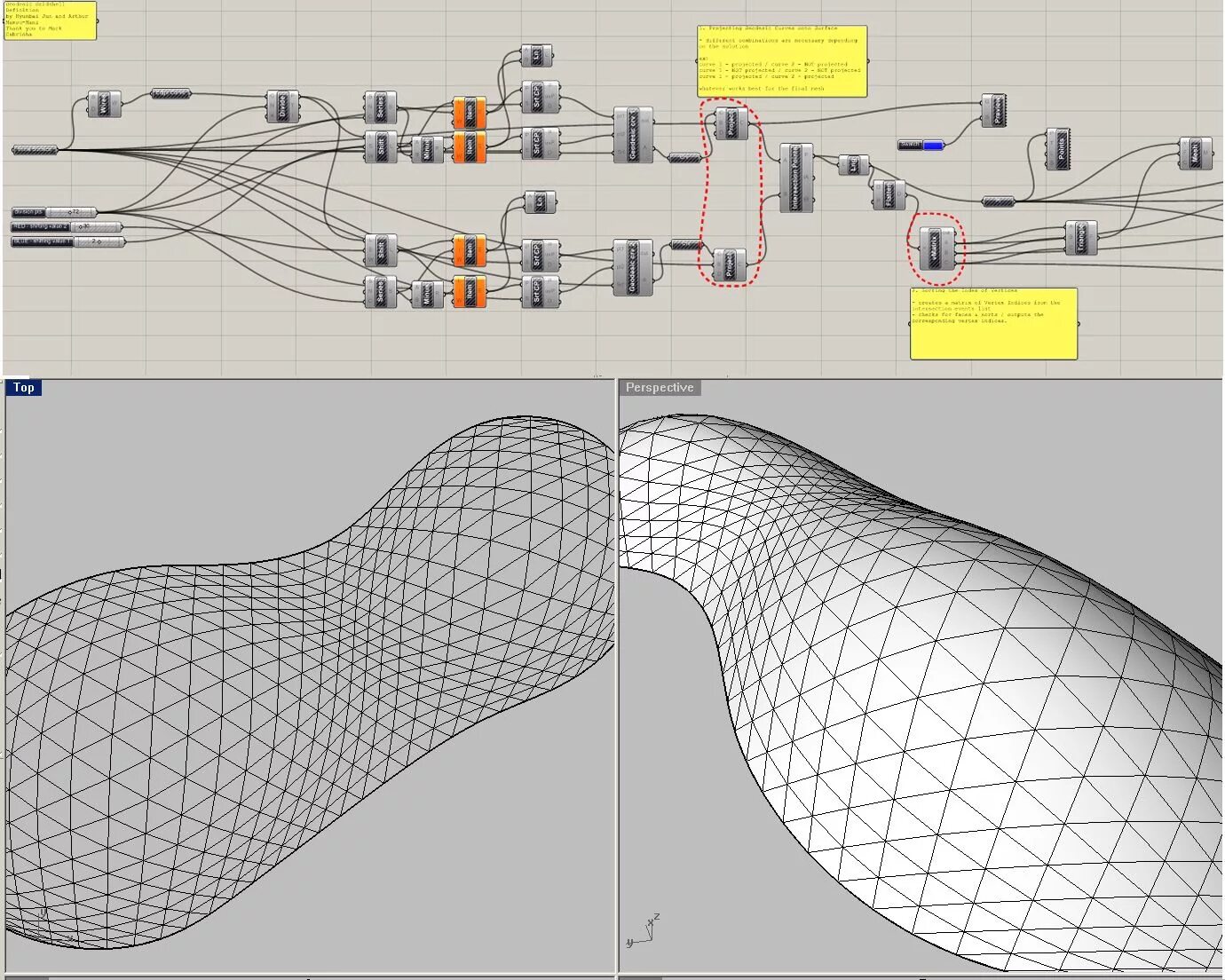
Task: Select the topmost Ln component
Action: 536,55
